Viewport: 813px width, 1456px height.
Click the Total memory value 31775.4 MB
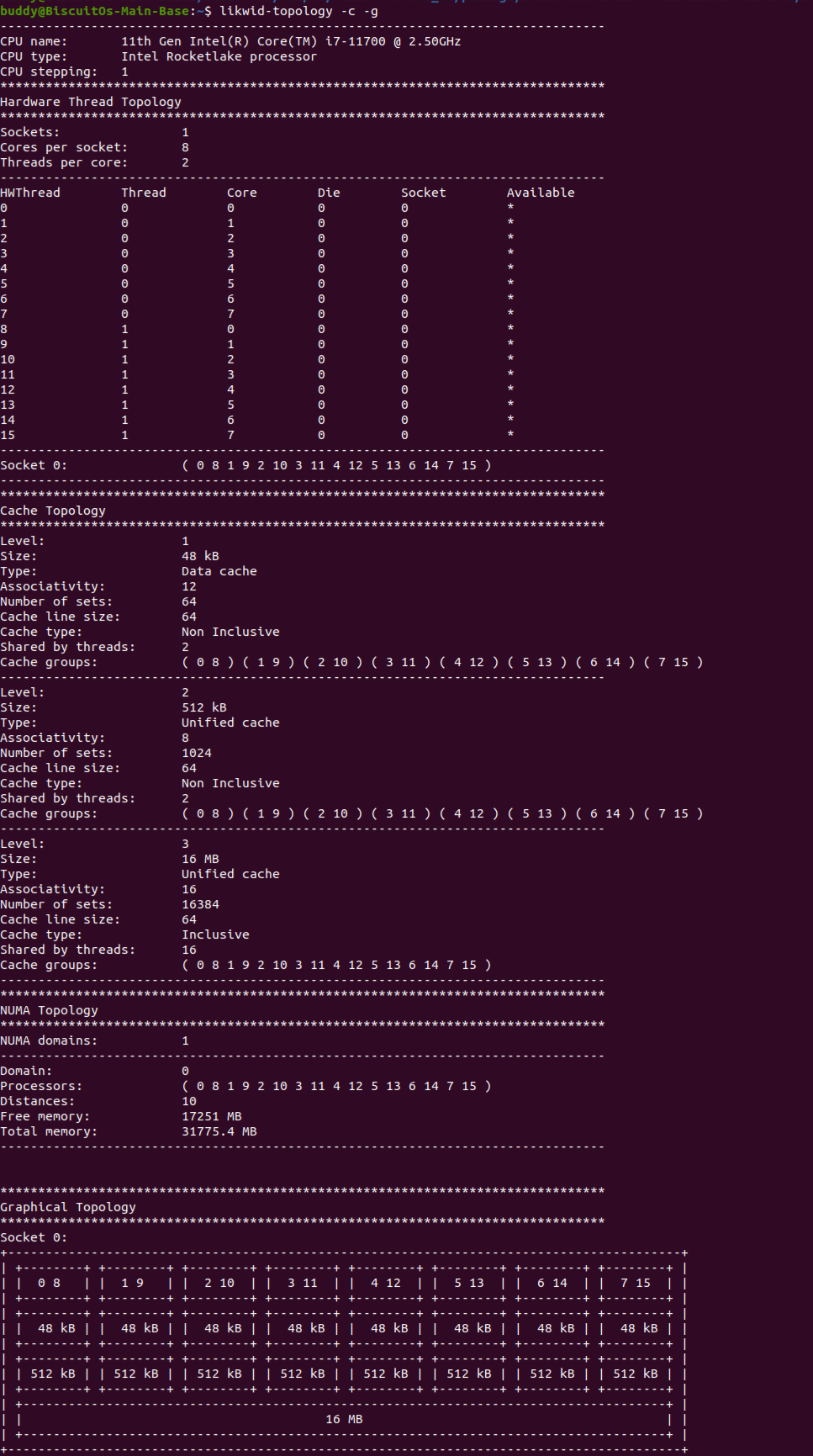point(219,1131)
